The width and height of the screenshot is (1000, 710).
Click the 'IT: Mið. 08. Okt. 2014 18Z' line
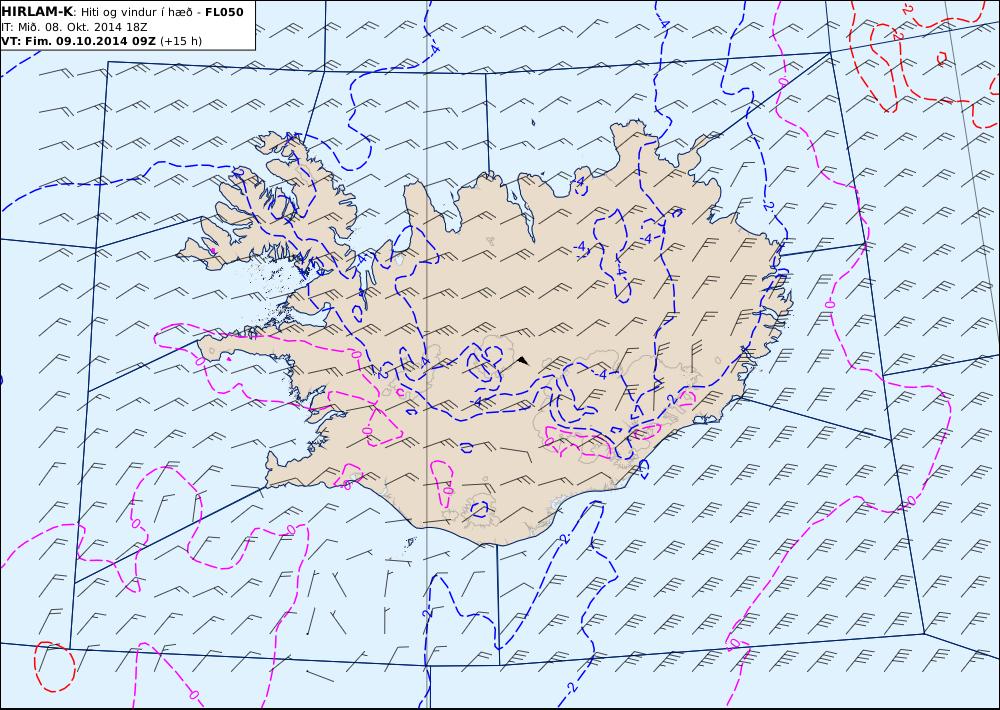point(74,27)
